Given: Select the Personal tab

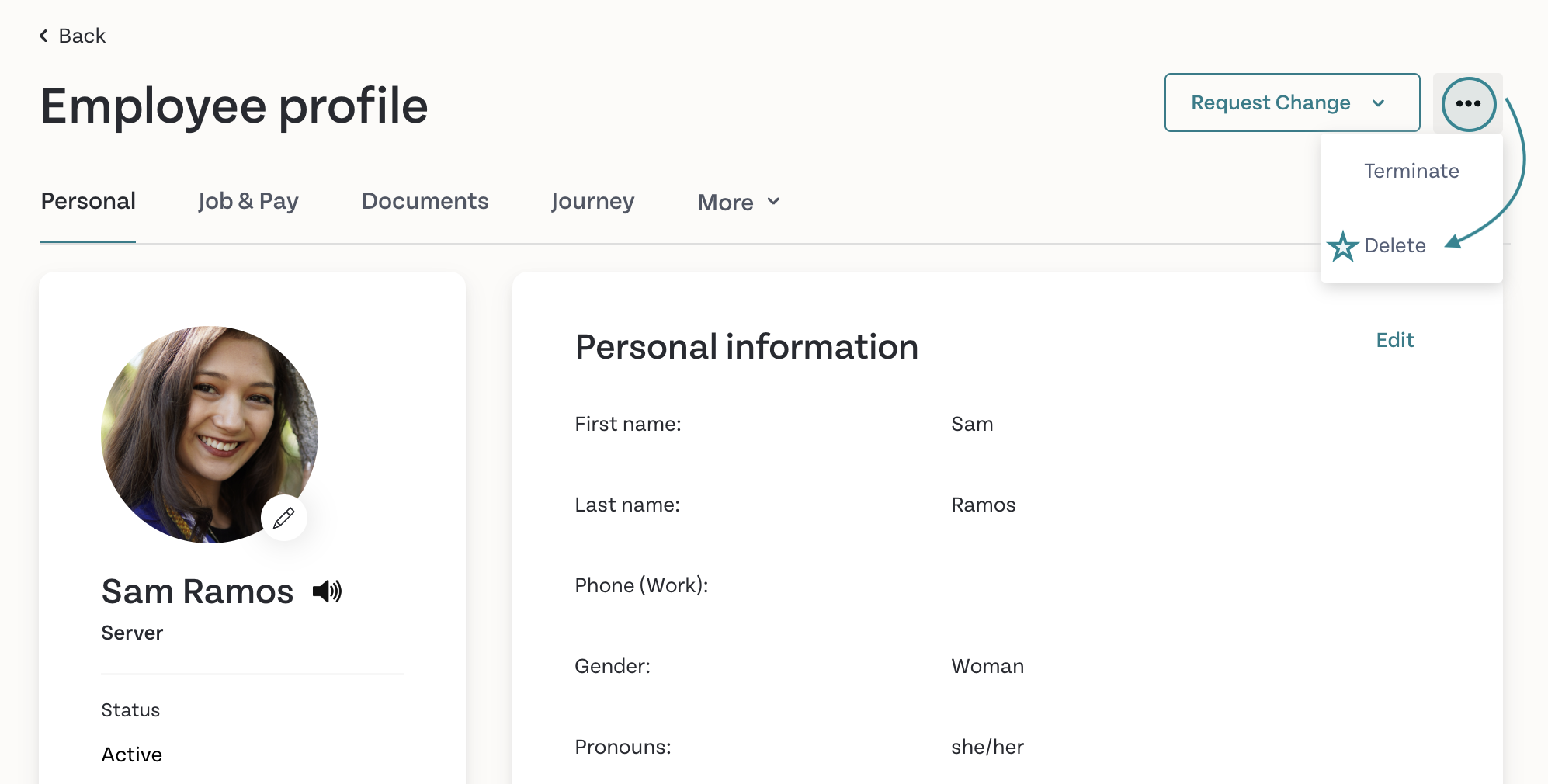Looking at the screenshot, I should pos(88,201).
